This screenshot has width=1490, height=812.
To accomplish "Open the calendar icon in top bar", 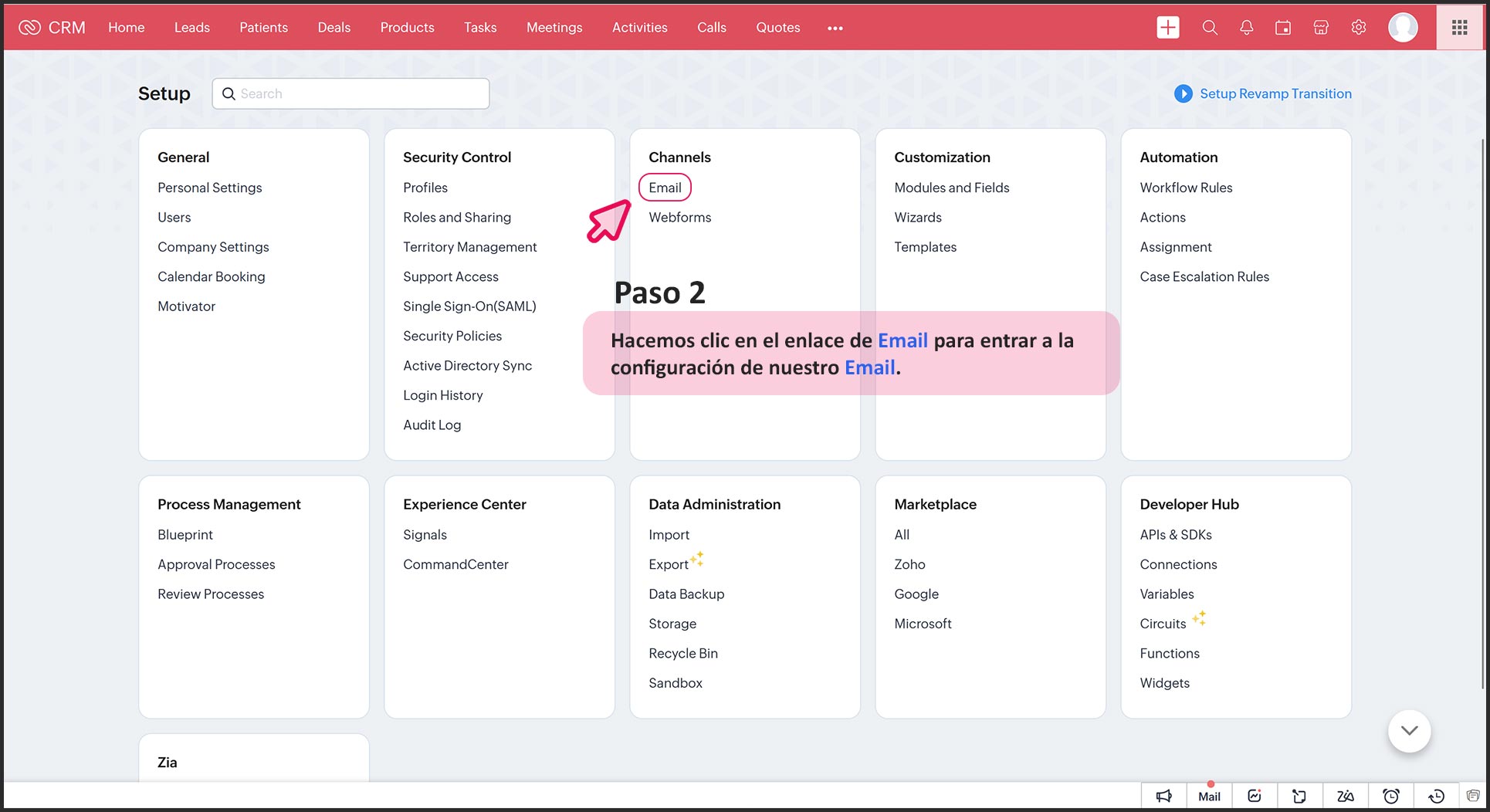I will (1283, 28).
